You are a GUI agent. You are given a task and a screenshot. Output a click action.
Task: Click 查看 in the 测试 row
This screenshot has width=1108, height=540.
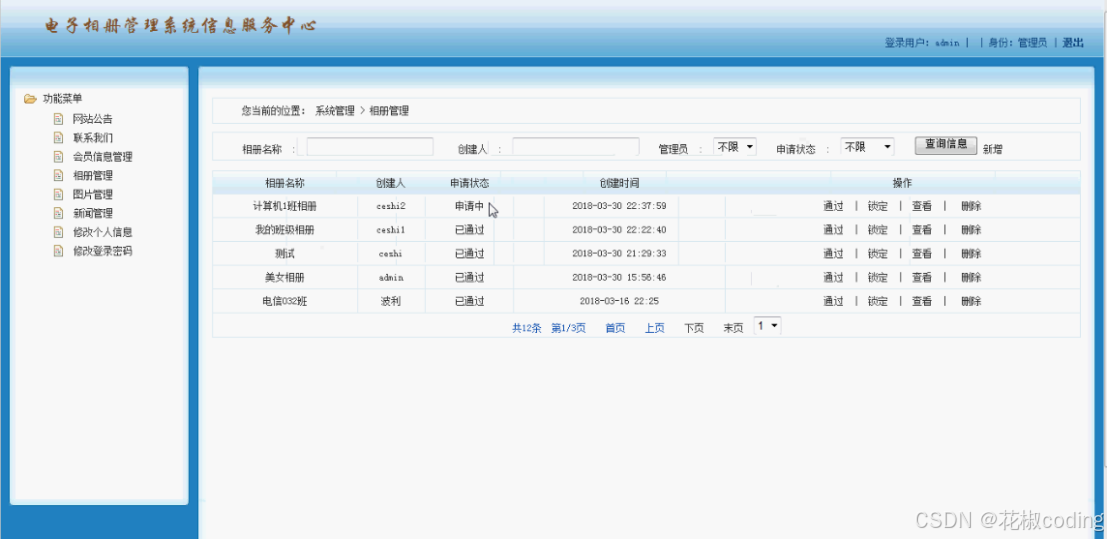click(921, 254)
